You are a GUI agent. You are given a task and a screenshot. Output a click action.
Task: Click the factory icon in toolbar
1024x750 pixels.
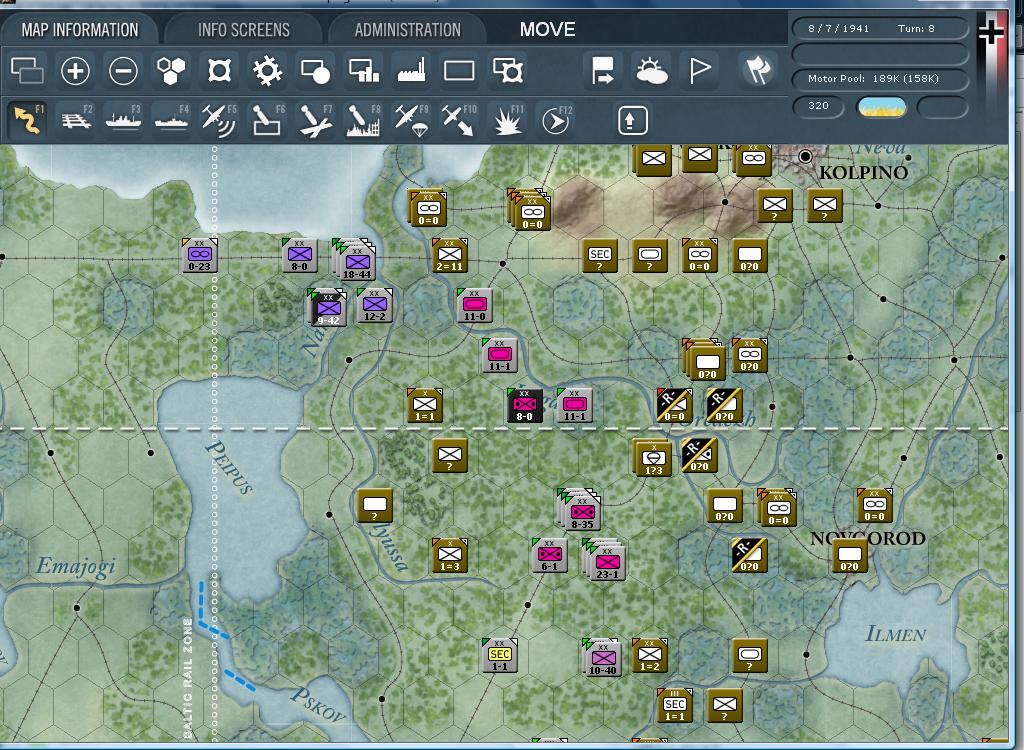412,71
